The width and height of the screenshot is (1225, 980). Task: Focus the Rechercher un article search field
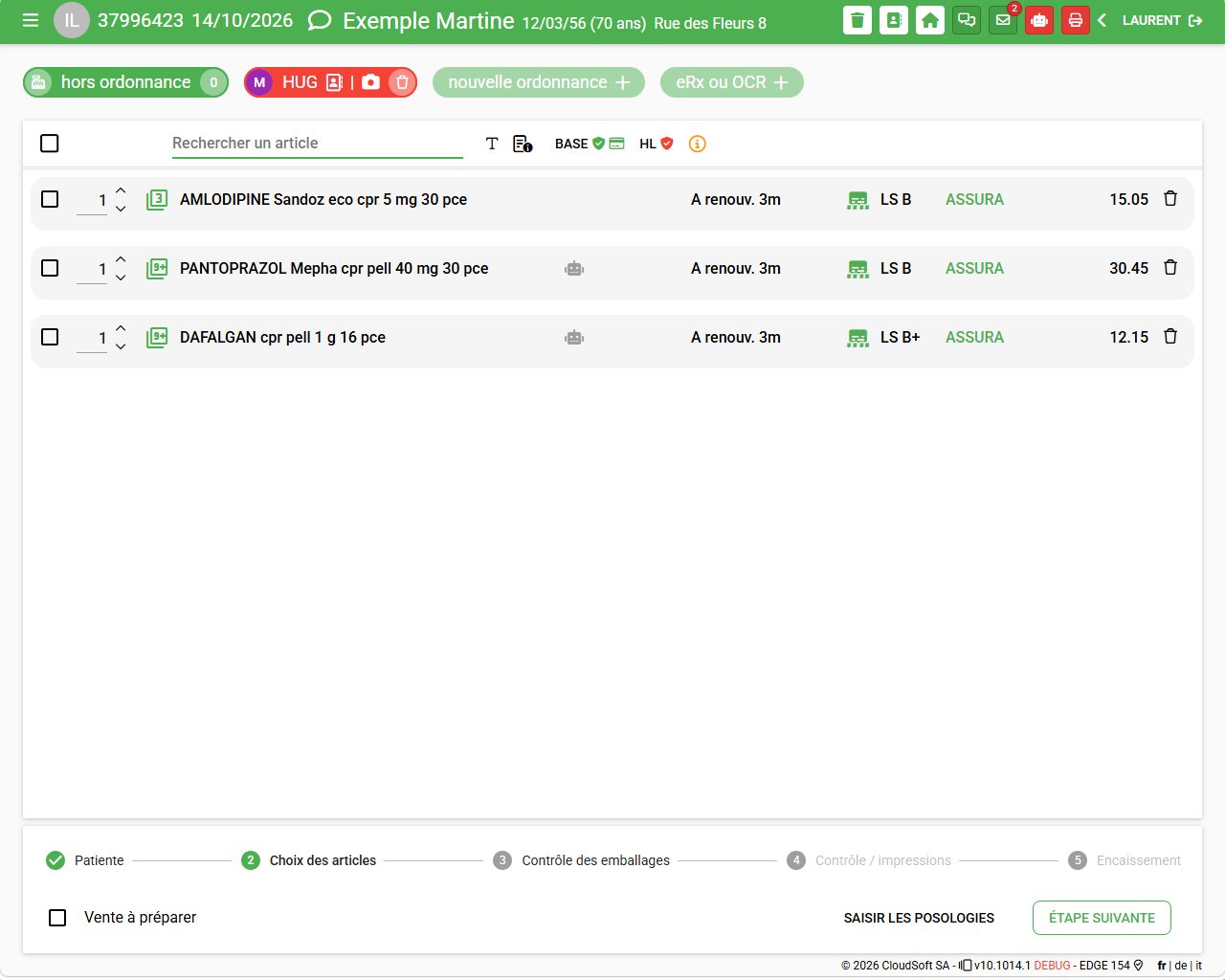pyautogui.click(x=317, y=144)
